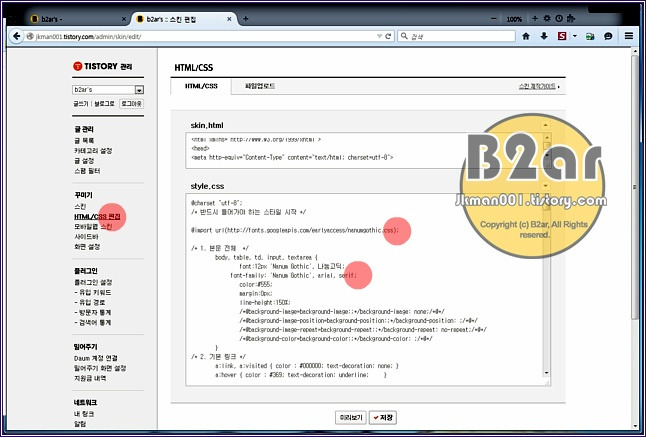Click the 로그아웃 button
This screenshot has height=437, width=646.
coord(131,104)
